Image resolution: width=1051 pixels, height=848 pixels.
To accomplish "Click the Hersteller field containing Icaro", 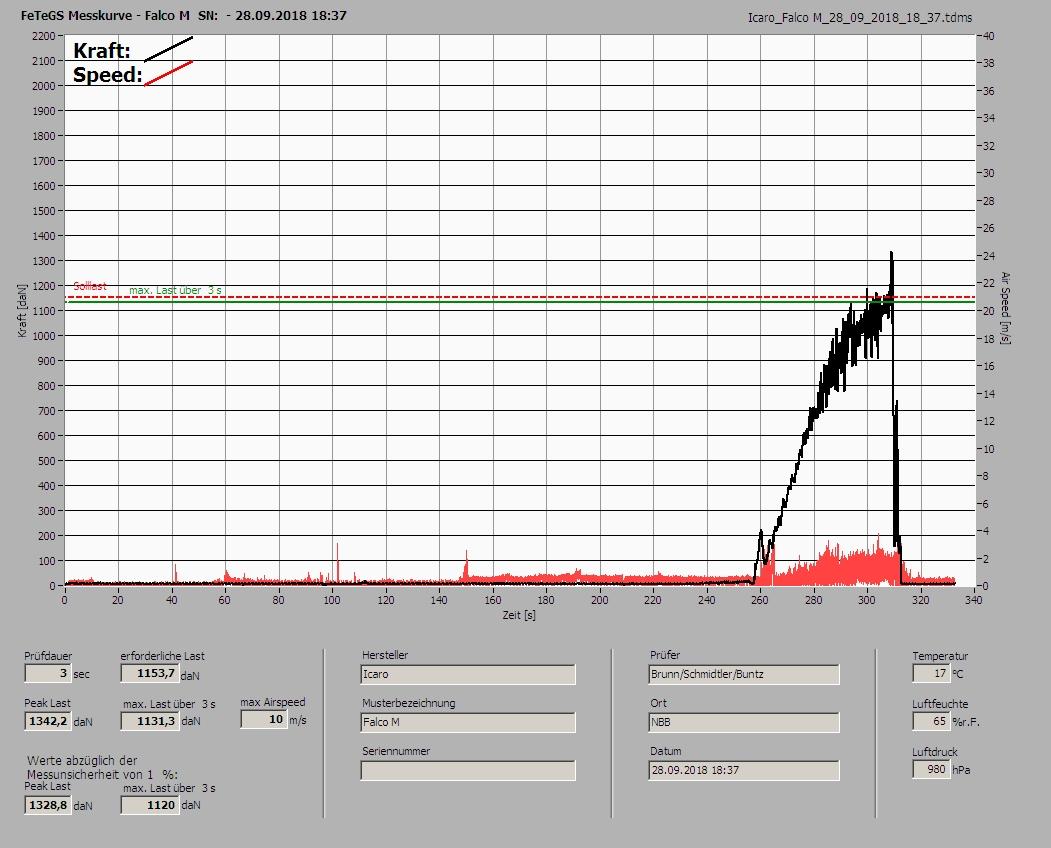I will pyautogui.click(x=468, y=674).
